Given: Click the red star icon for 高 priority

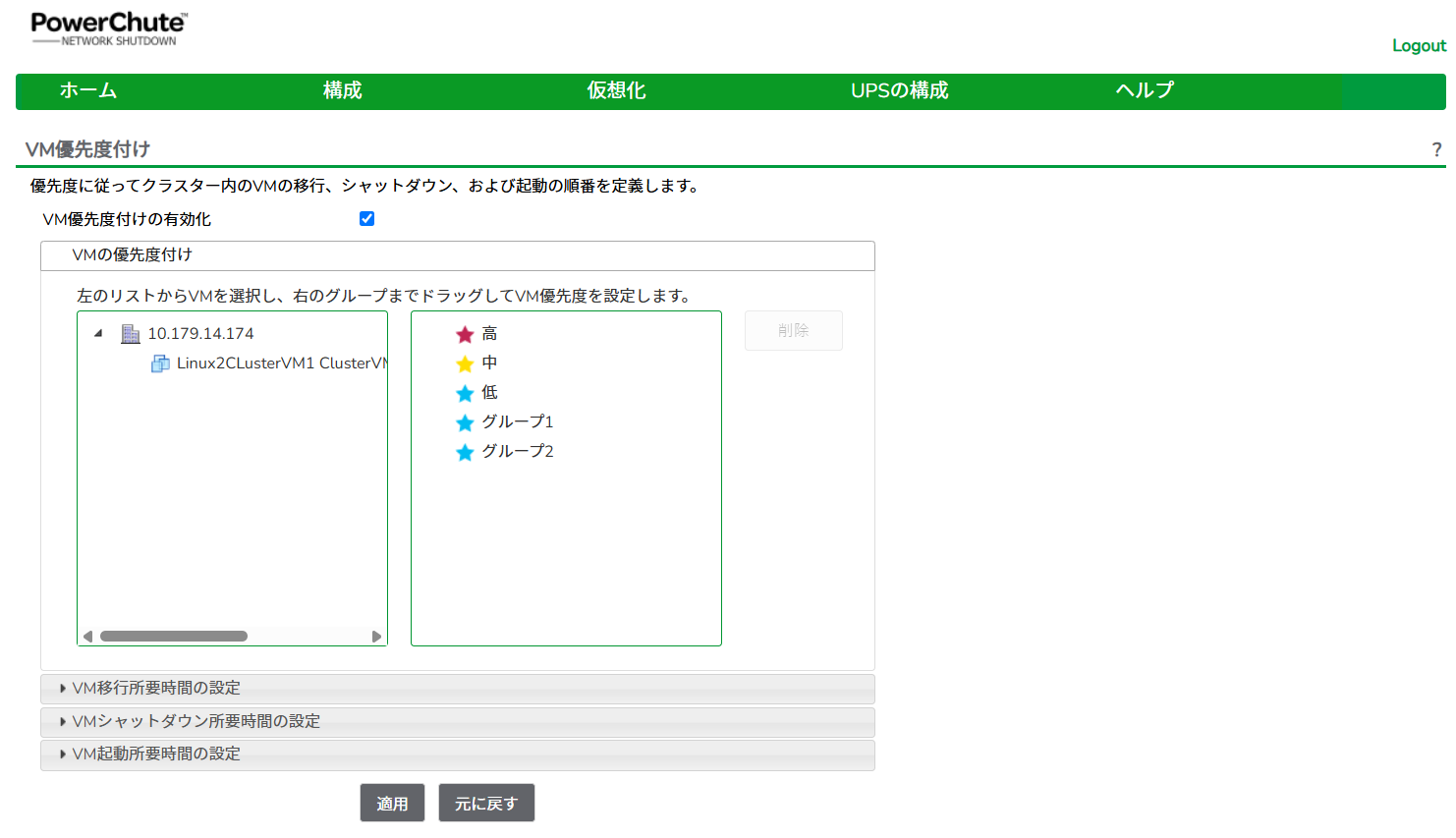Looking at the screenshot, I should pyautogui.click(x=465, y=334).
